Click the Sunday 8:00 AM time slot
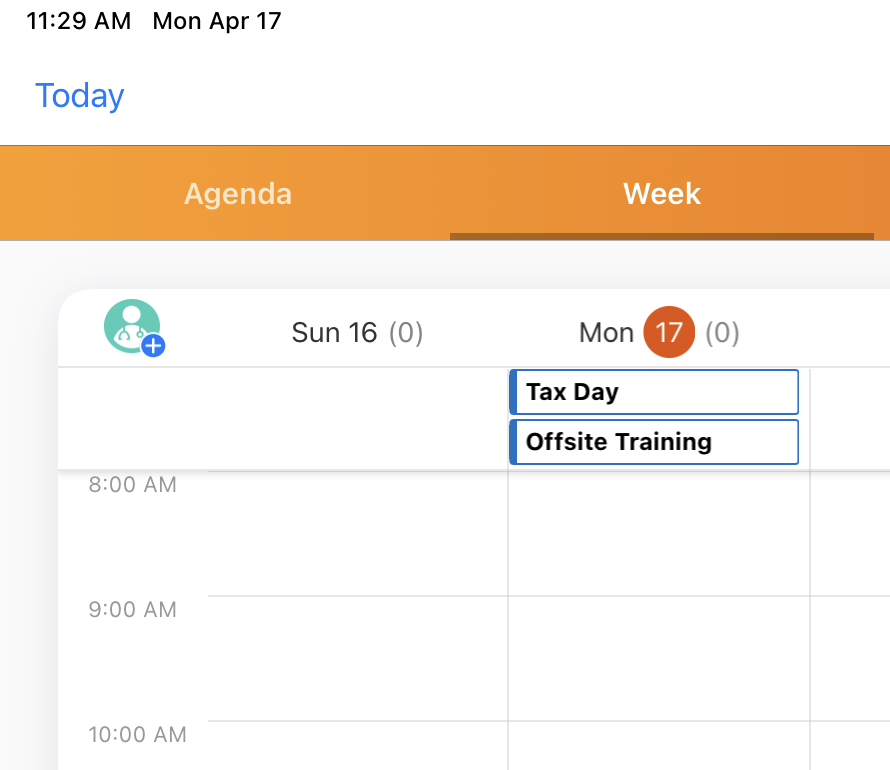 (x=358, y=535)
